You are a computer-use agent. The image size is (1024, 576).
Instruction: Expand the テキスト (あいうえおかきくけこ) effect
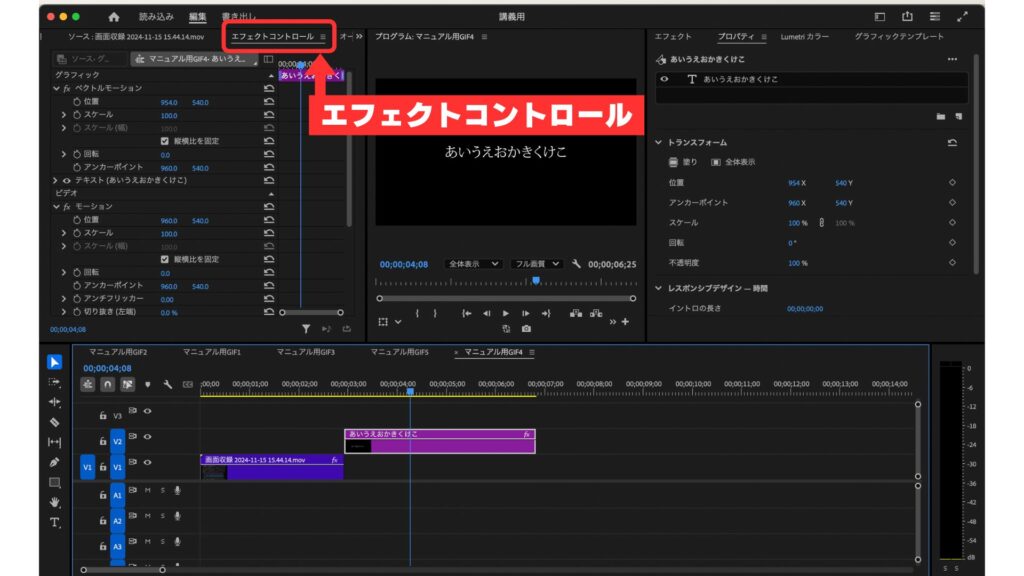56,180
